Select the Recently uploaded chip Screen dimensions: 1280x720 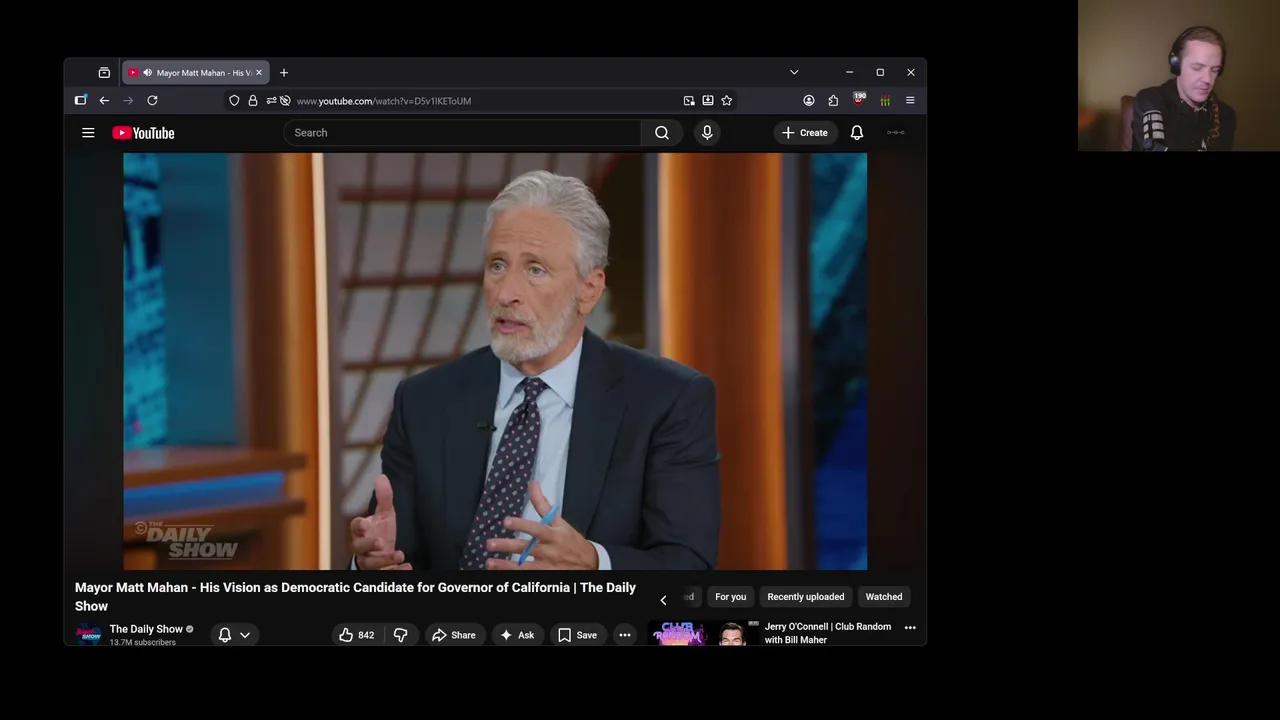806,597
